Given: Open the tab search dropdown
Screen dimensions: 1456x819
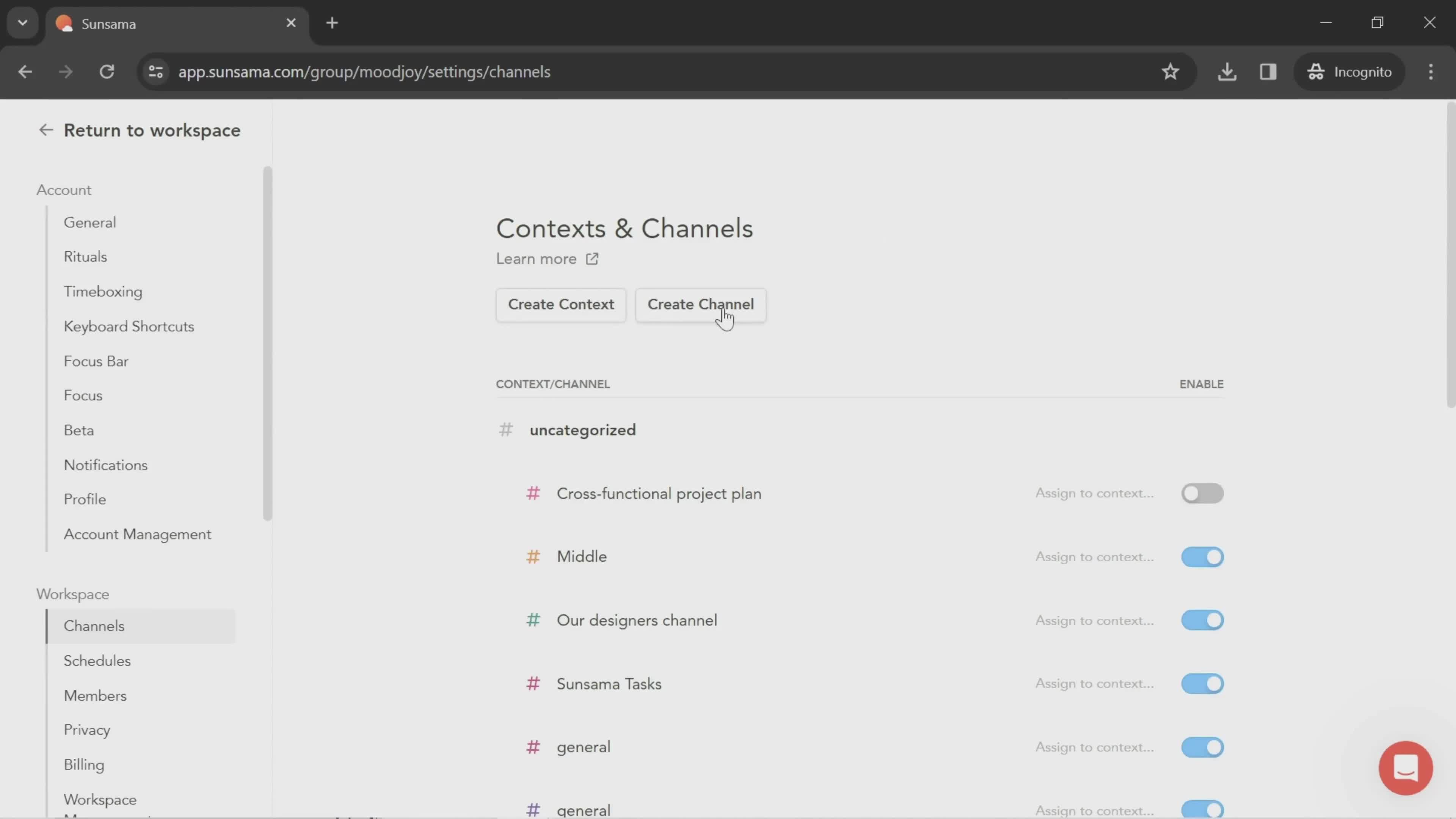Looking at the screenshot, I should tap(23, 23).
